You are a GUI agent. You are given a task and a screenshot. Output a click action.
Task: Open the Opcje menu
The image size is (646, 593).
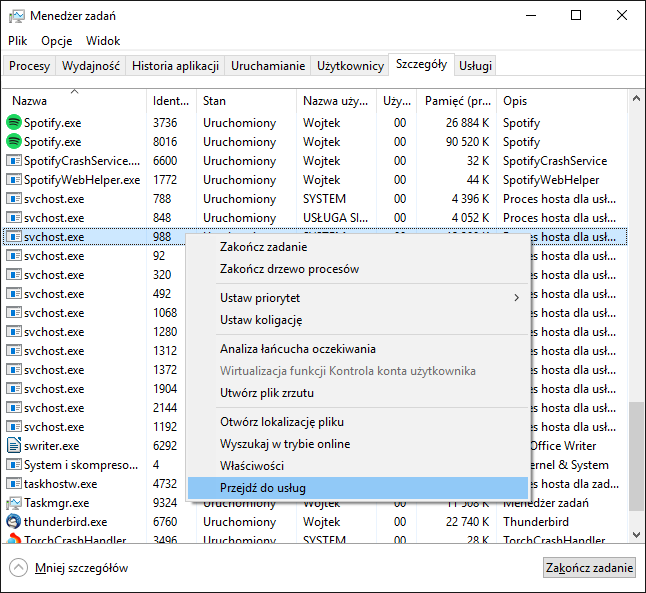pyautogui.click(x=57, y=41)
